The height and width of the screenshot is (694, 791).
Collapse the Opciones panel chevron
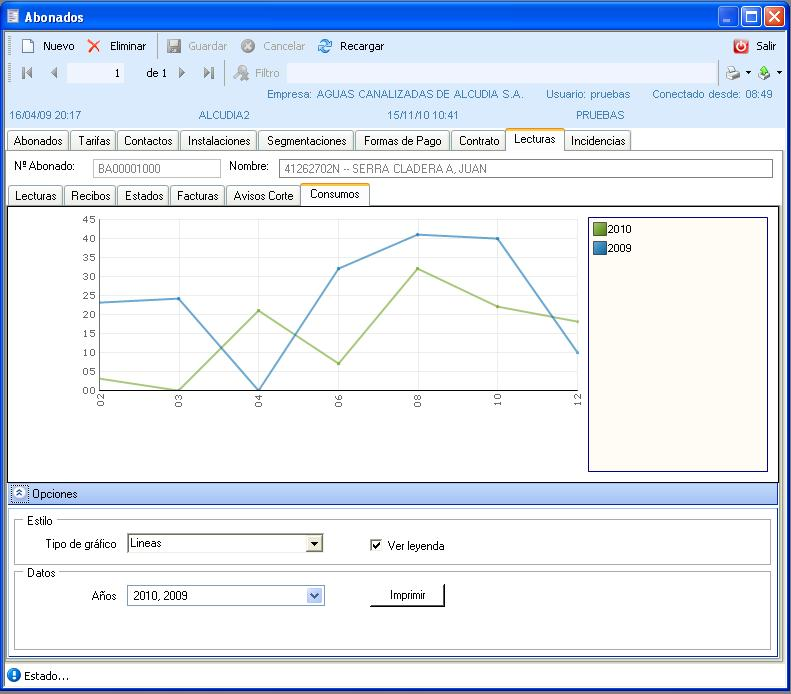[x=19, y=493]
